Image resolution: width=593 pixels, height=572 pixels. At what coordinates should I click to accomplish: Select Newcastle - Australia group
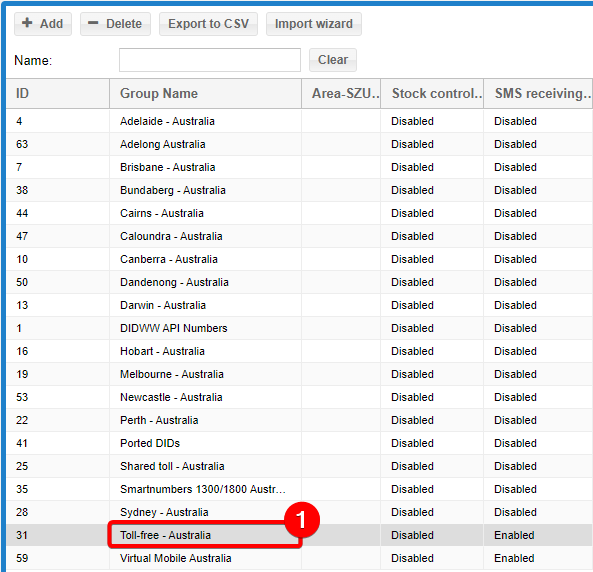click(x=171, y=398)
